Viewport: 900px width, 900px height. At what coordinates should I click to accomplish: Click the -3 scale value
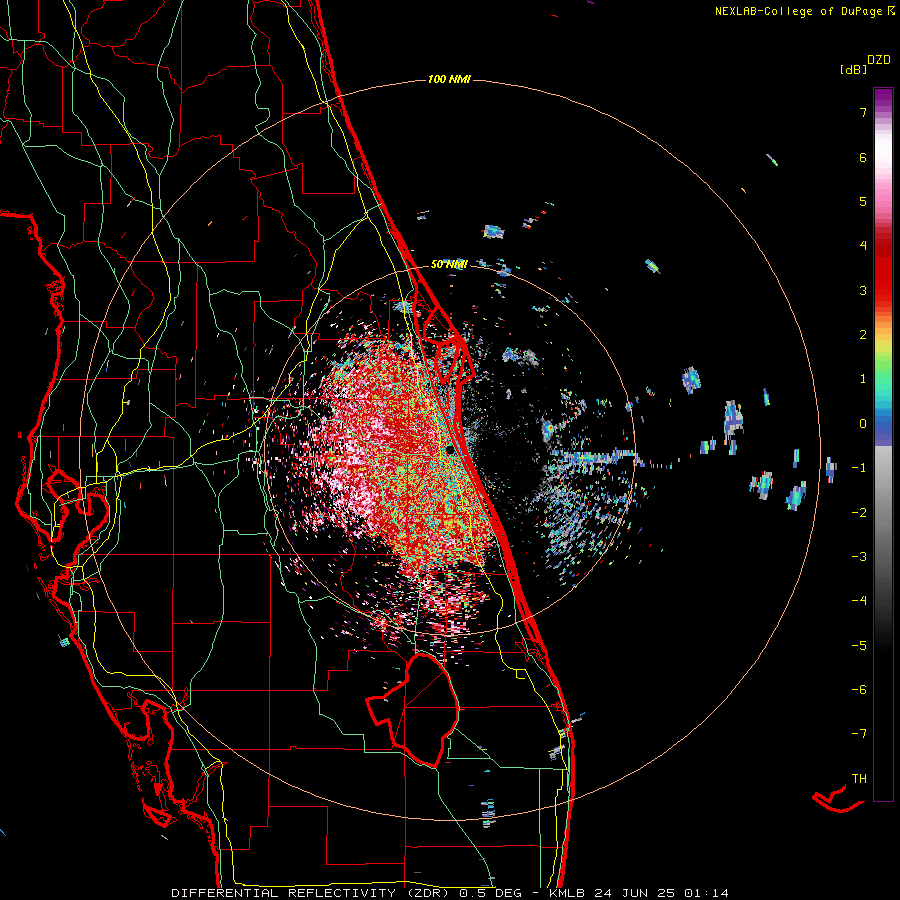pyautogui.click(x=859, y=557)
